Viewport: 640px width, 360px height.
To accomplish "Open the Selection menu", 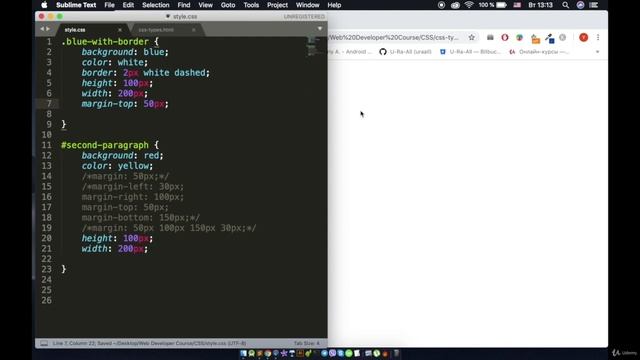I will [x=156, y=5].
